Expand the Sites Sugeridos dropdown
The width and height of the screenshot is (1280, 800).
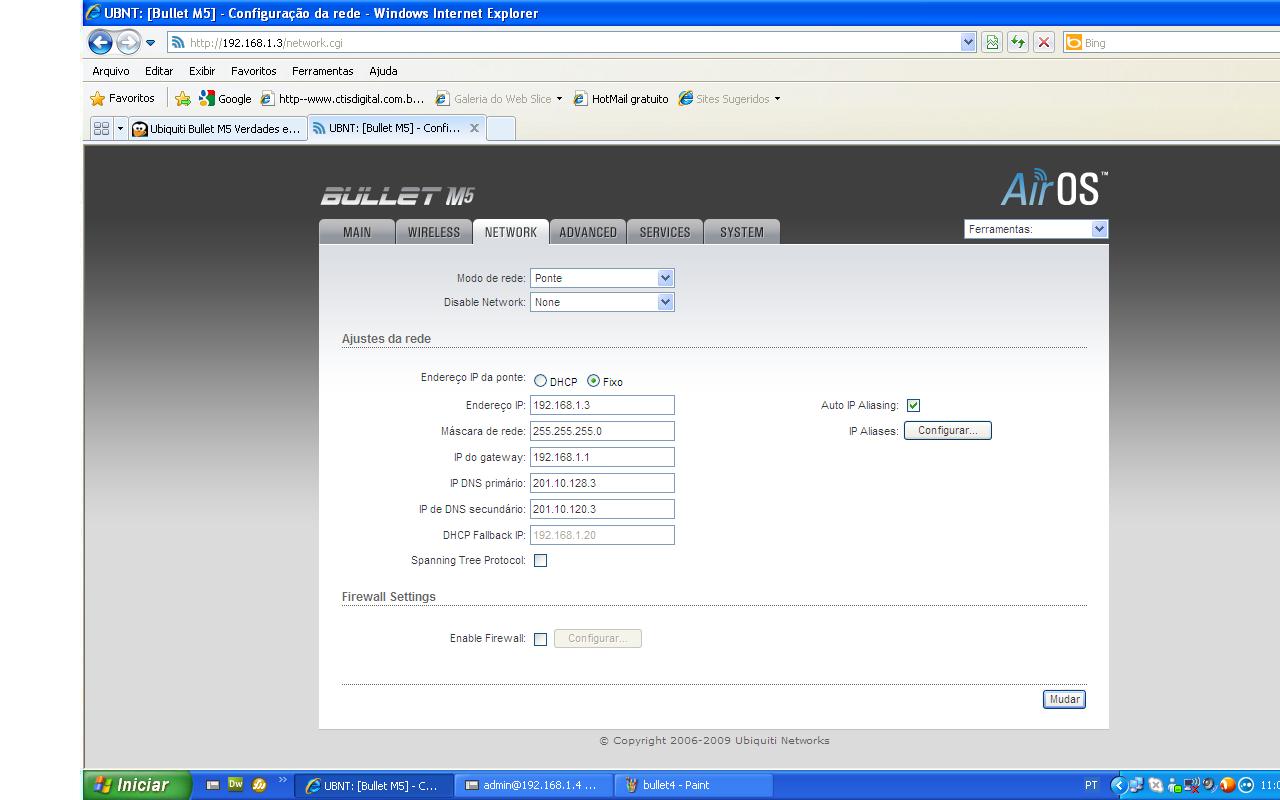click(x=777, y=99)
